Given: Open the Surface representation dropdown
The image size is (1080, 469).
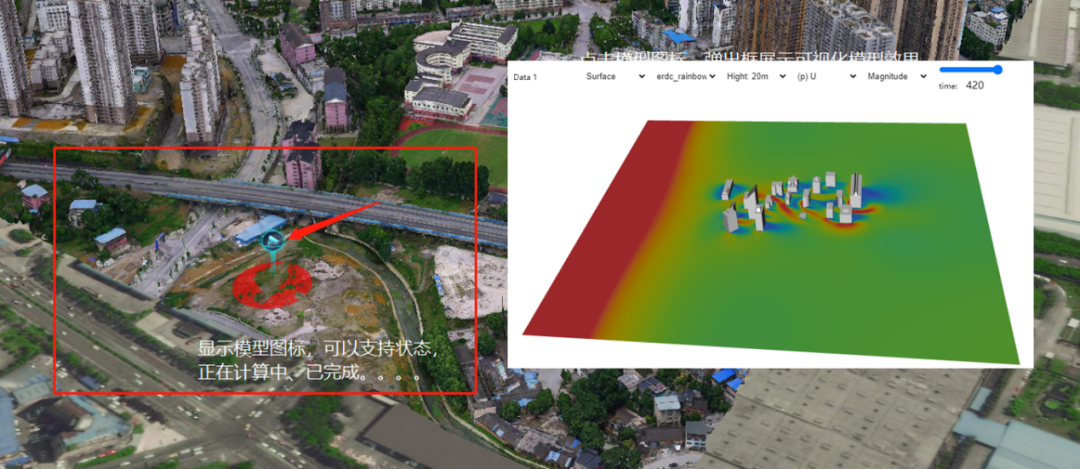Looking at the screenshot, I should point(615,76).
